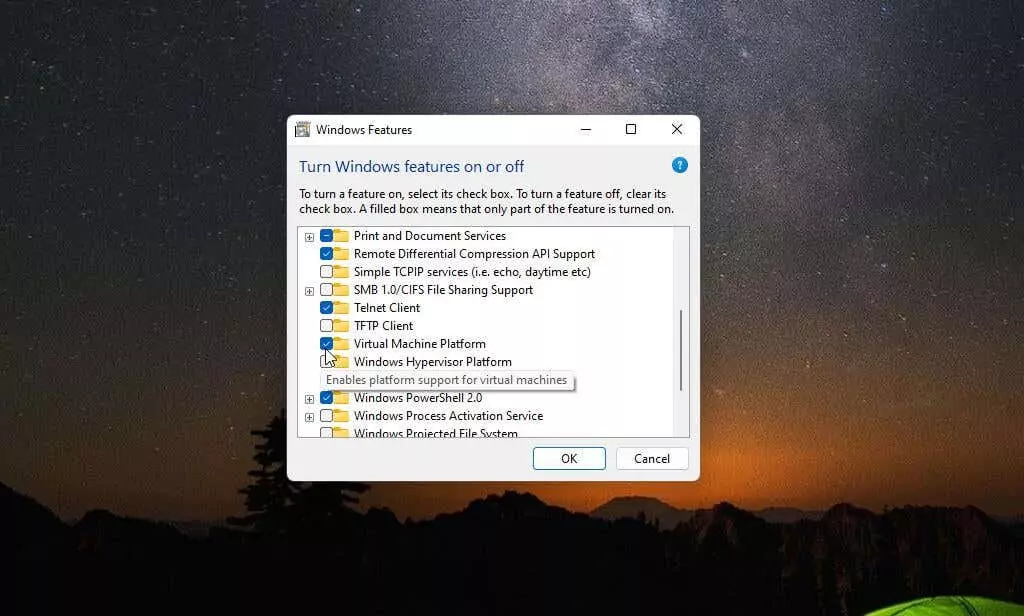The width and height of the screenshot is (1024, 616).
Task: Toggle Print and Document Services checkbox
Action: 327,236
